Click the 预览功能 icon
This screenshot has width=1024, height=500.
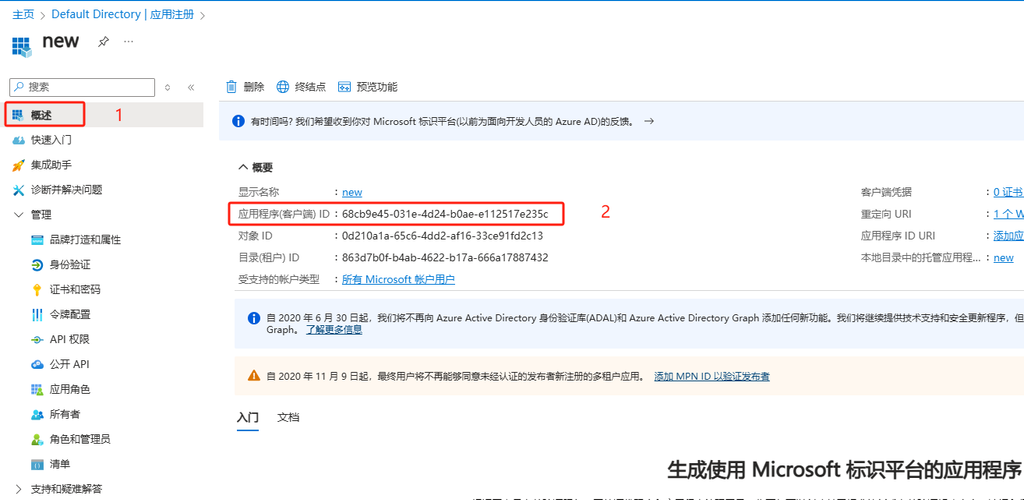[345, 87]
